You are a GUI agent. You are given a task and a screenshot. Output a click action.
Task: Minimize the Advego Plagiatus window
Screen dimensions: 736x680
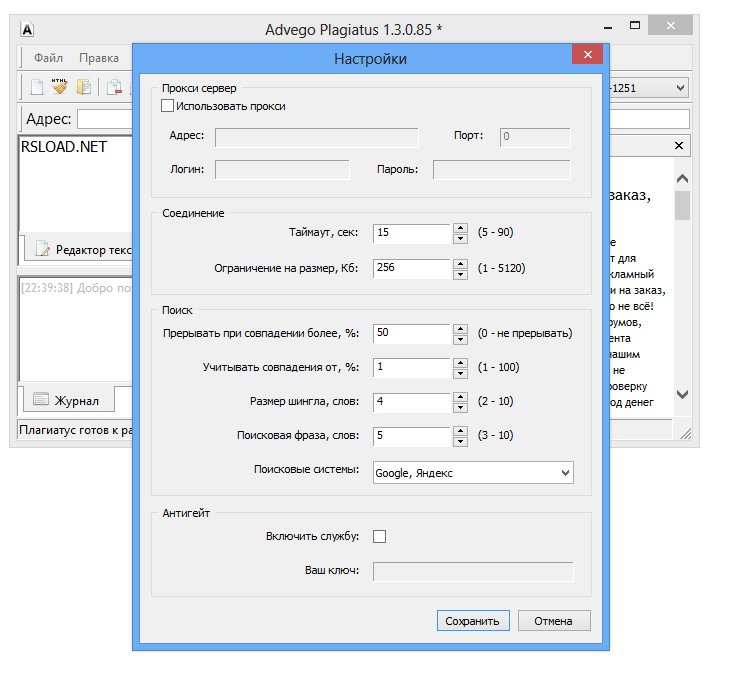tap(608, 28)
